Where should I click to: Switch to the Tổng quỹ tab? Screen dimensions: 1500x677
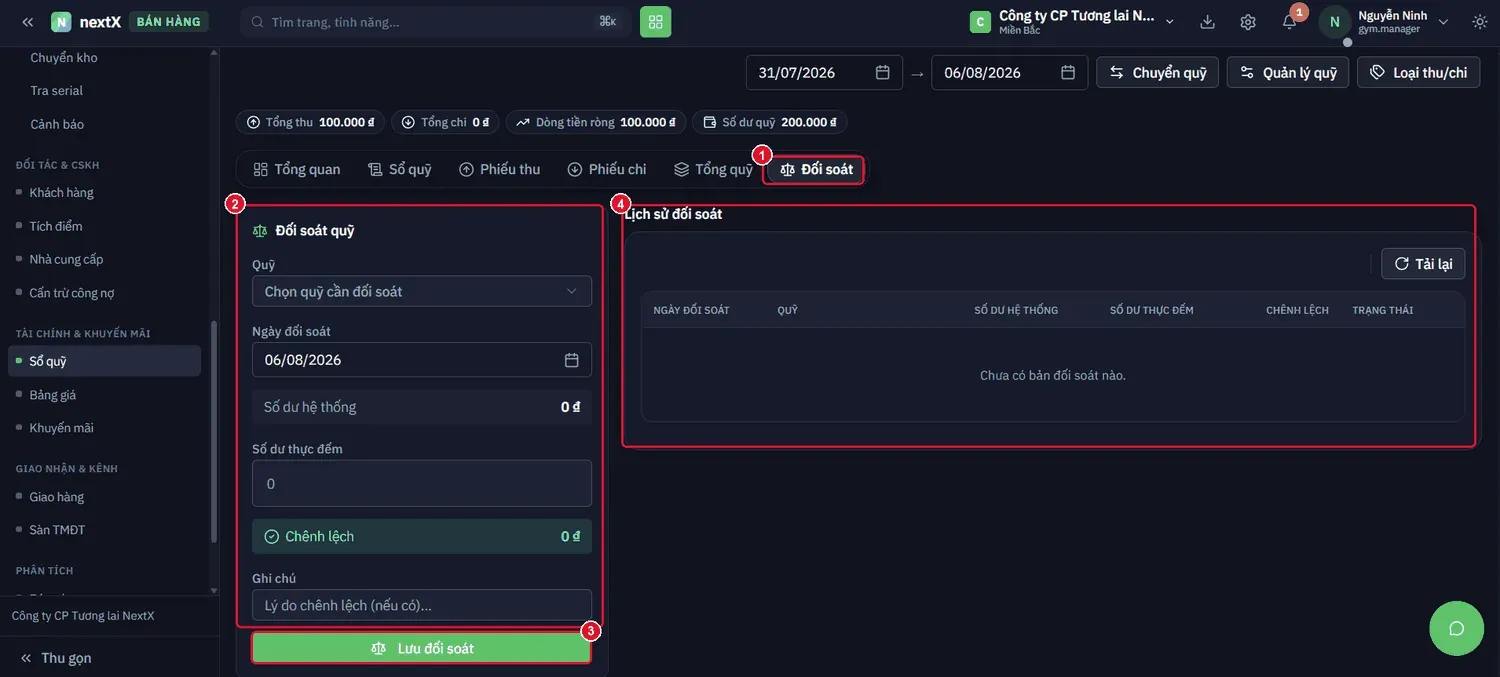713,169
